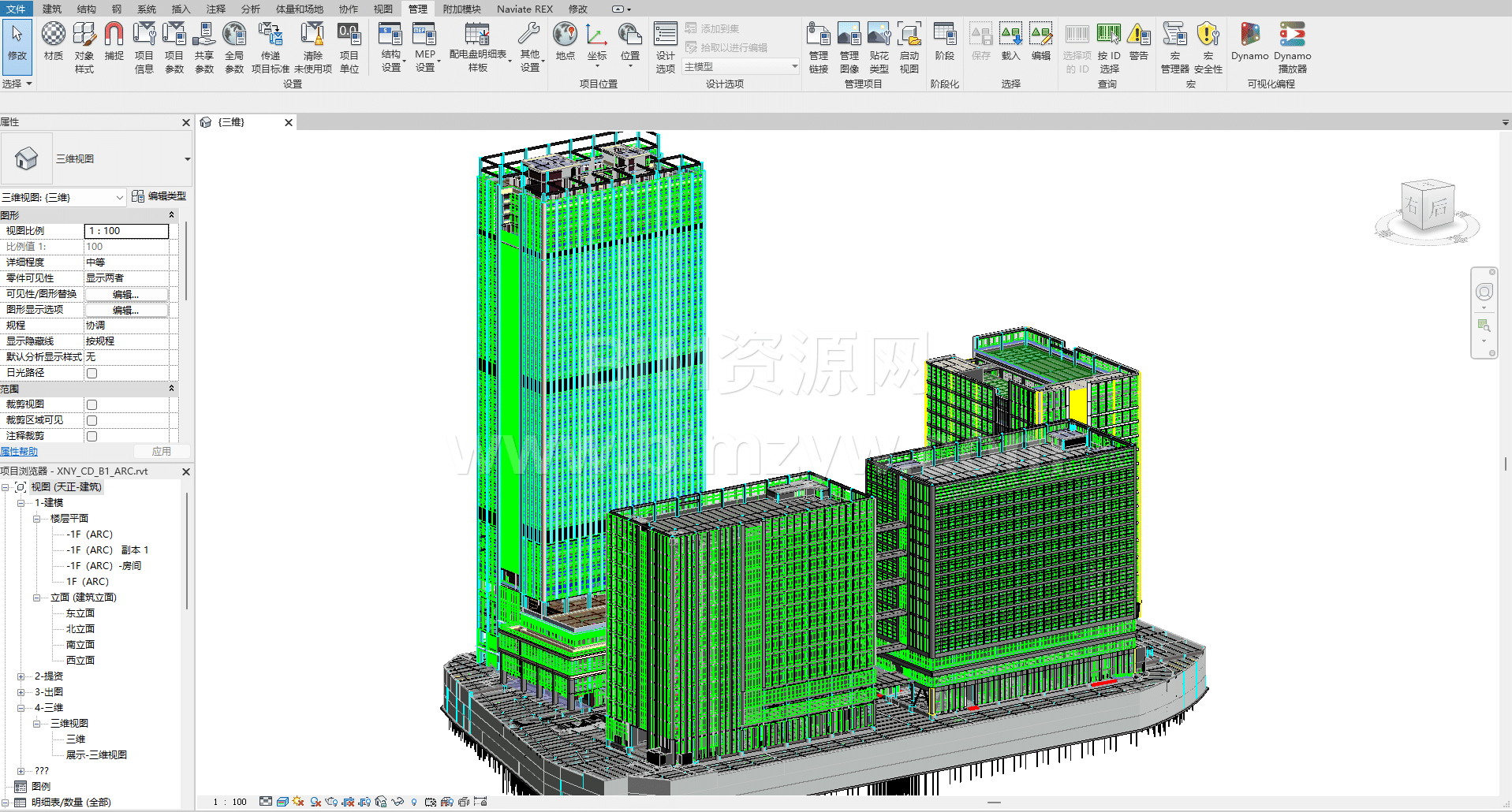Enable the 日光路径 checkbox
The width and height of the screenshot is (1512, 812).
(x=91, y=373)
